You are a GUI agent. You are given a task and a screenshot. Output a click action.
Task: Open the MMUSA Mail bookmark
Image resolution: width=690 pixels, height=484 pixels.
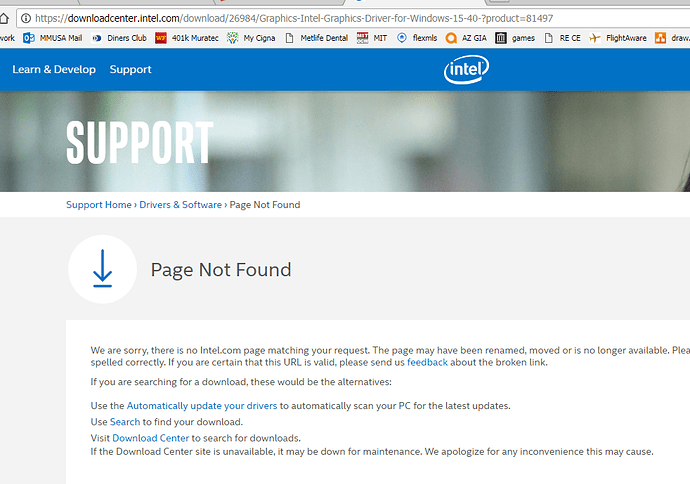(52, 38)
